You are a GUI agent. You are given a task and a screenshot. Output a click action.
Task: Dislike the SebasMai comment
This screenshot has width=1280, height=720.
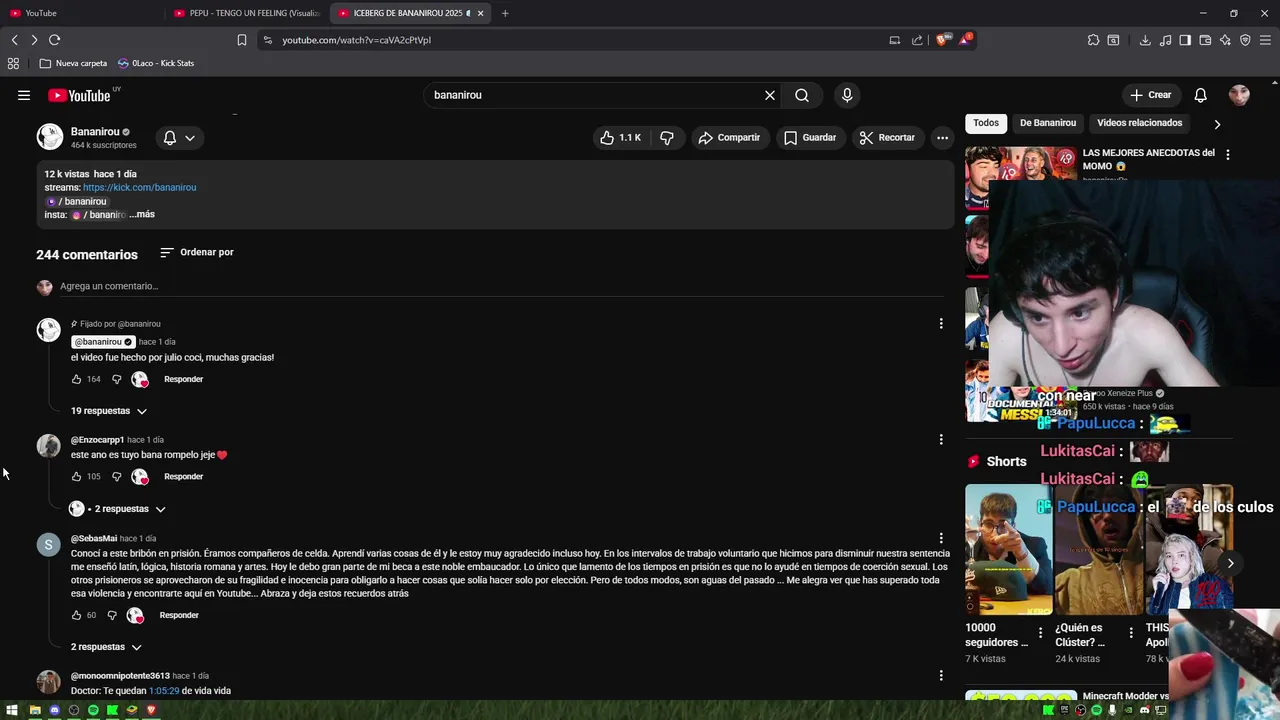(x=112, y=615)
